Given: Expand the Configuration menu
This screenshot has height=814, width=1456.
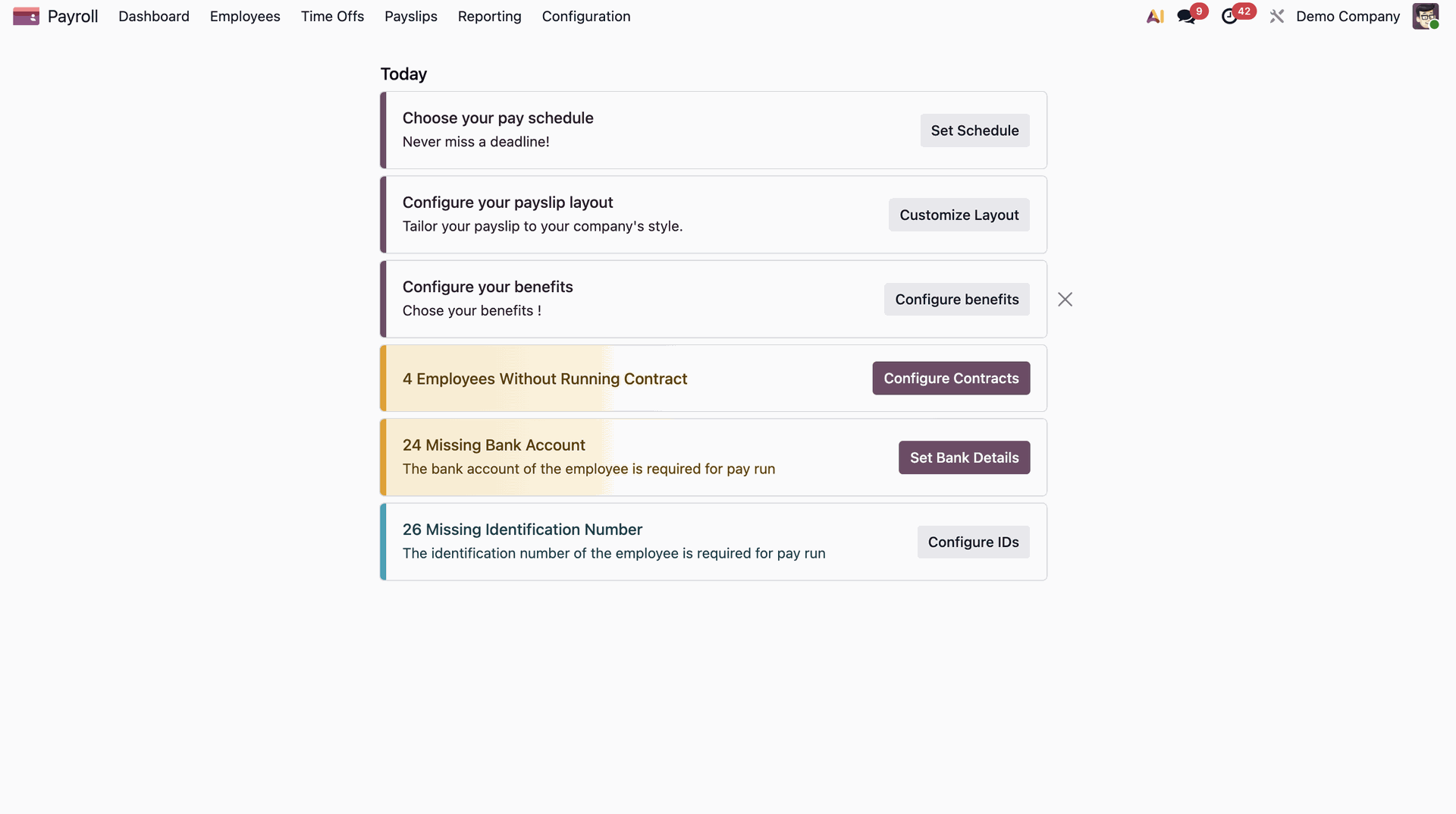Looking at the screenshot, I should pyautogui.click(x=586, y=16).
